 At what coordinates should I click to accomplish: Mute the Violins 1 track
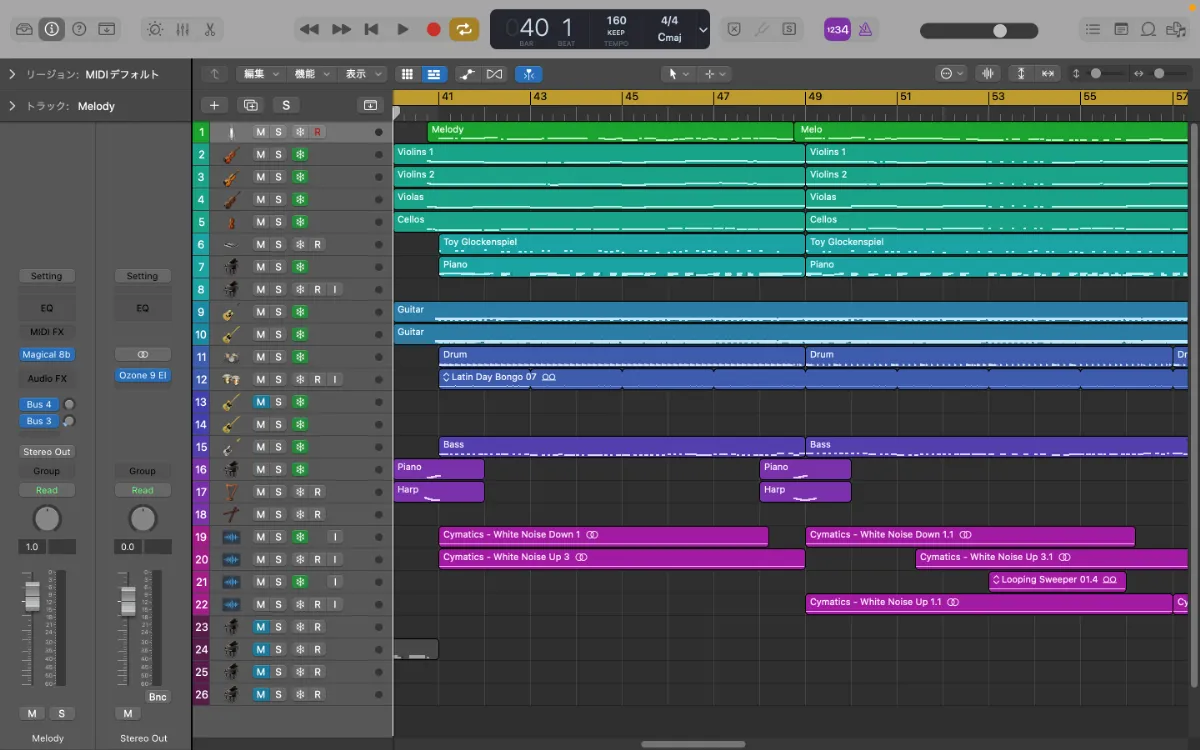click(260, 154)
